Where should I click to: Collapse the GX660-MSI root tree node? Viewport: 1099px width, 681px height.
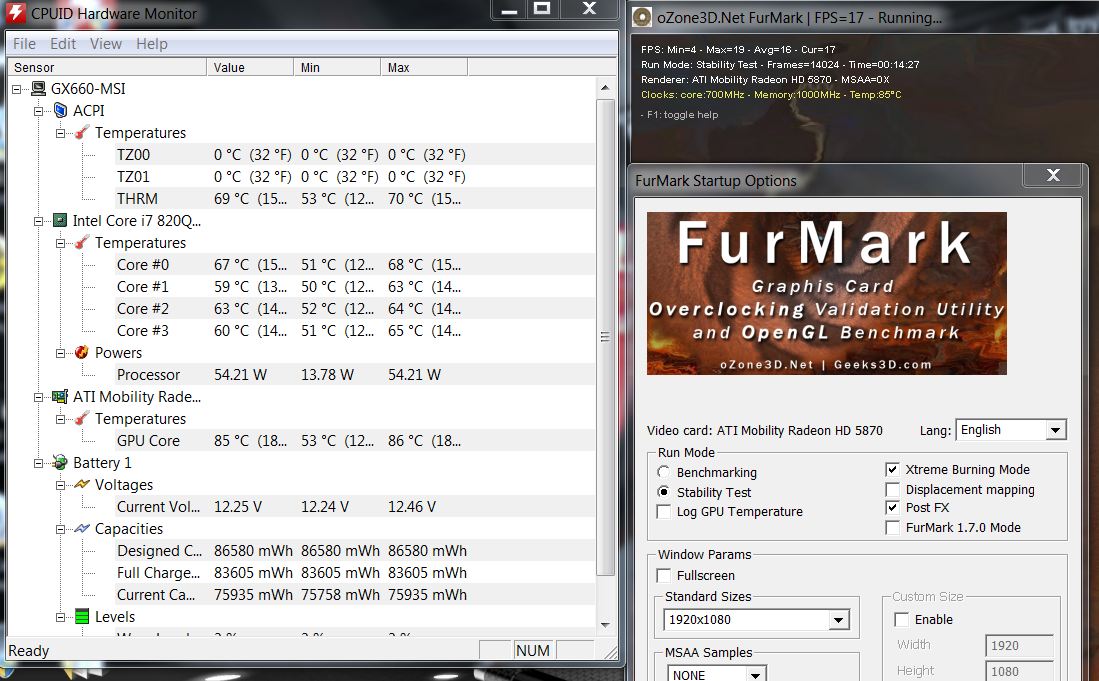[17, 89]
